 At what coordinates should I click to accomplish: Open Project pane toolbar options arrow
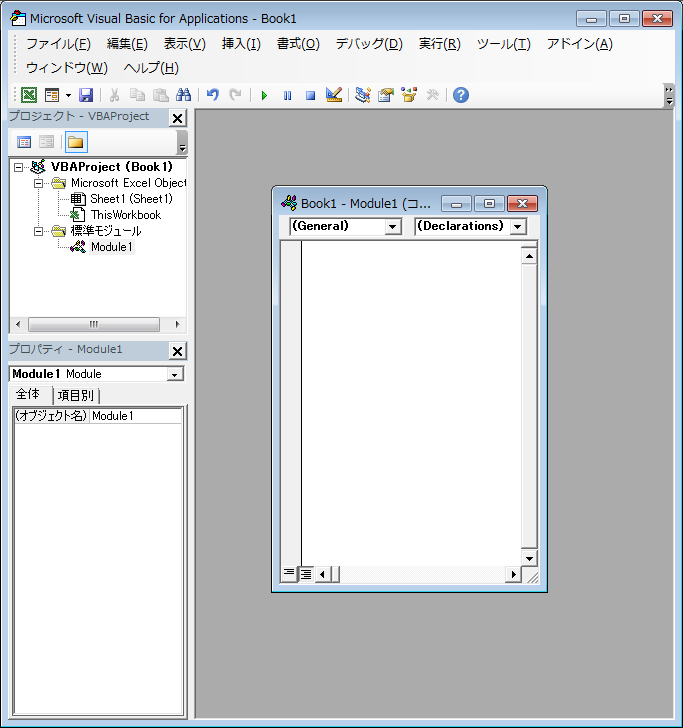tap(182, 142)
